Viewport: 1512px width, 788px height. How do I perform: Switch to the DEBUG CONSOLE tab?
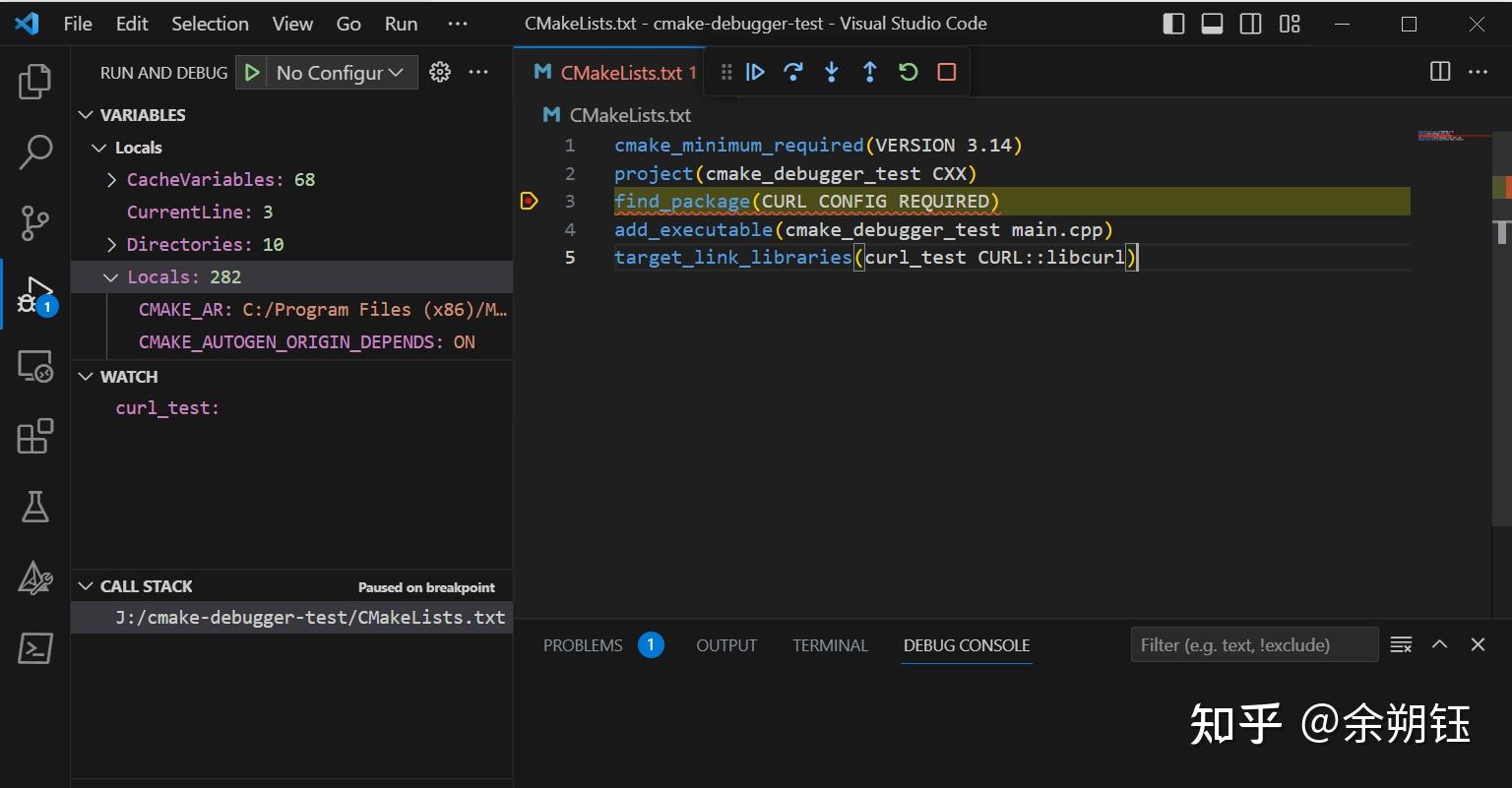(x=966, y=645)
